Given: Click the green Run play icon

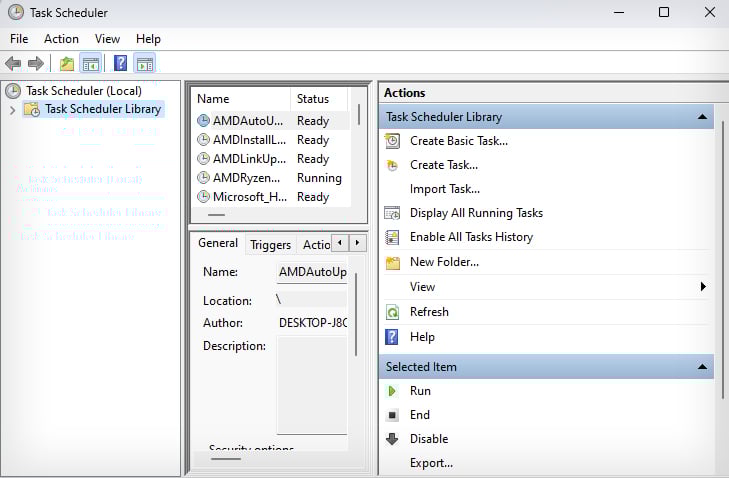Looking at the screenshot, I should coord(392,391).
